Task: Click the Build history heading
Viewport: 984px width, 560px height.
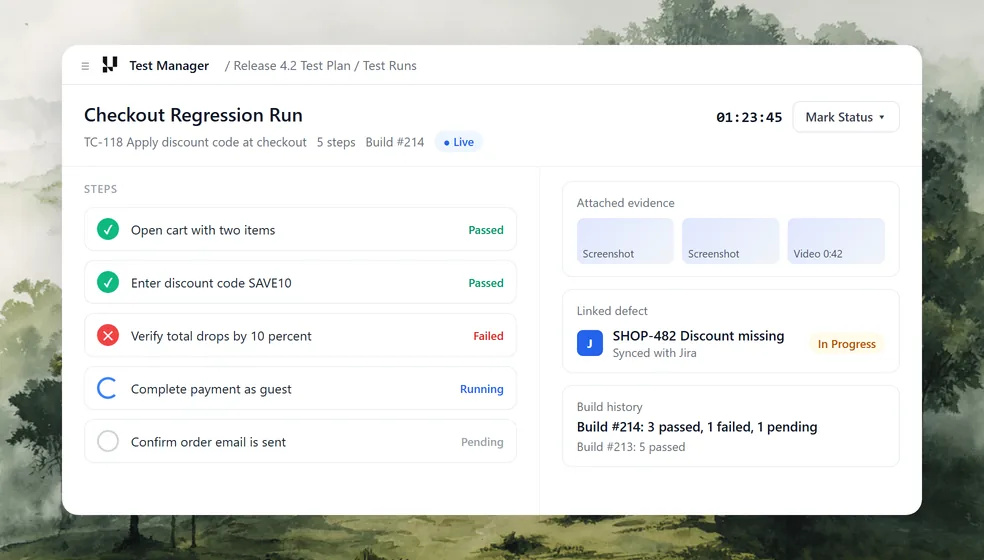Action: tap(609, 407)
